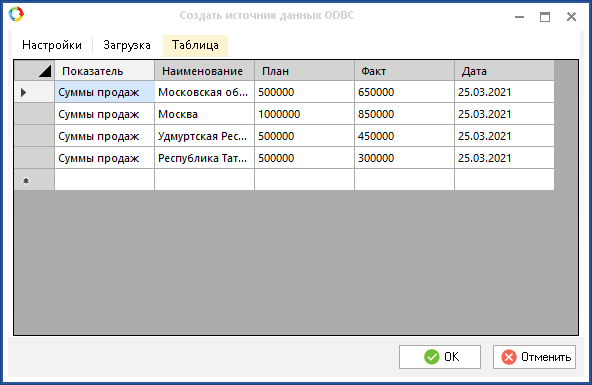The height and width of the screenshot is (385, 592).
Task: Select the Москва cell
Action: 204,114
